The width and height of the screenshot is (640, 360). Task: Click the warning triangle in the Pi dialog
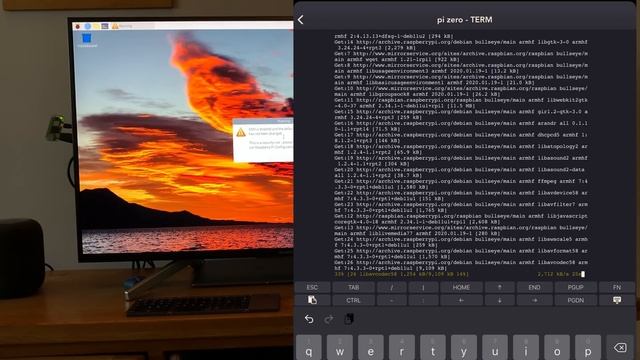241,132
